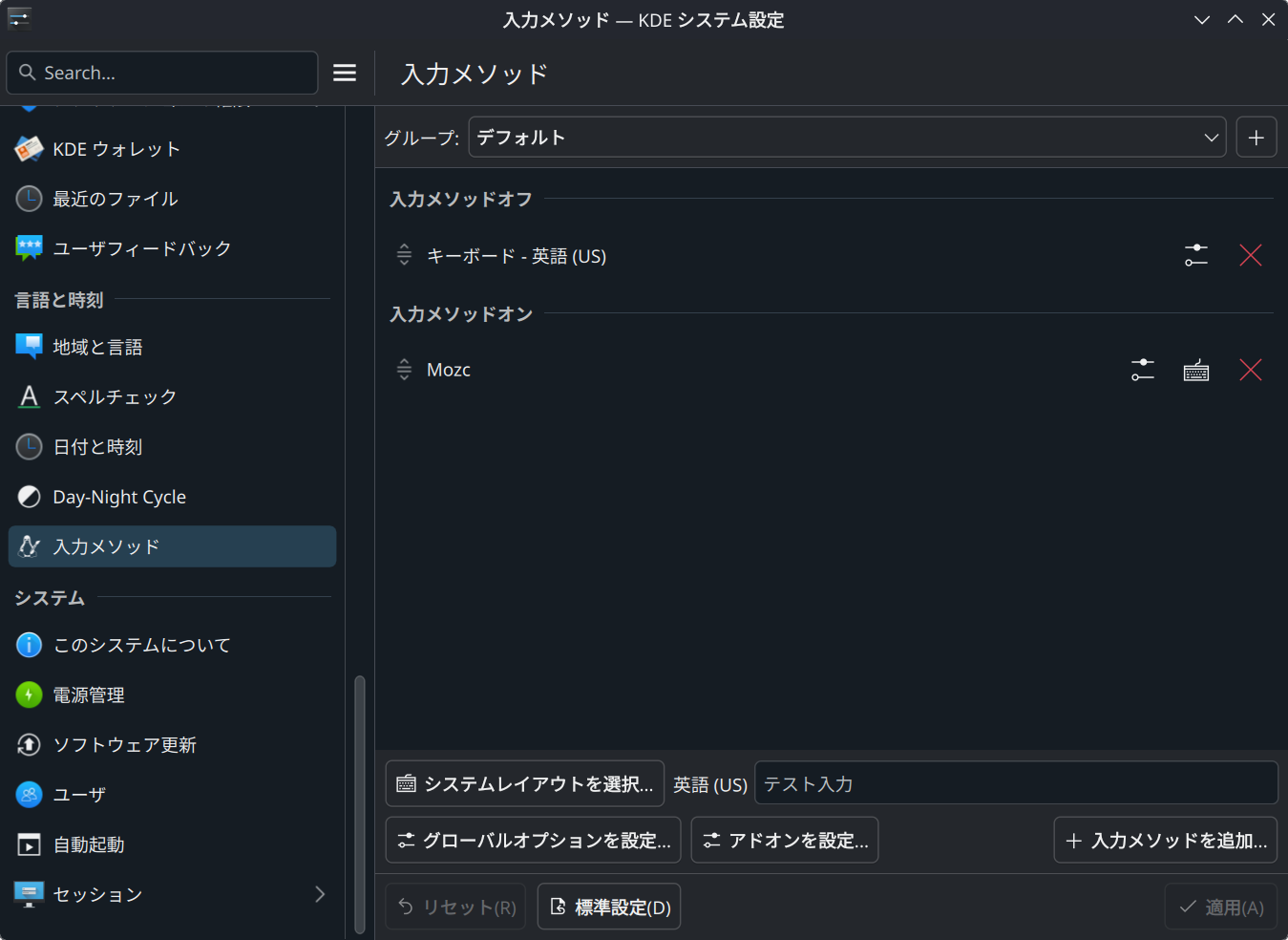Remove Mozc with the red X
1288x940 pixels.
(1250, 370)
